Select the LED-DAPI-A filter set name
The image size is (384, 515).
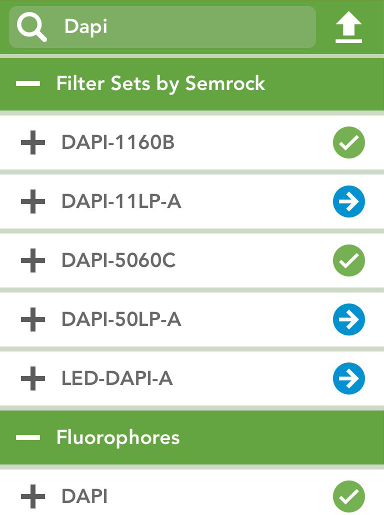pos(117,378)
